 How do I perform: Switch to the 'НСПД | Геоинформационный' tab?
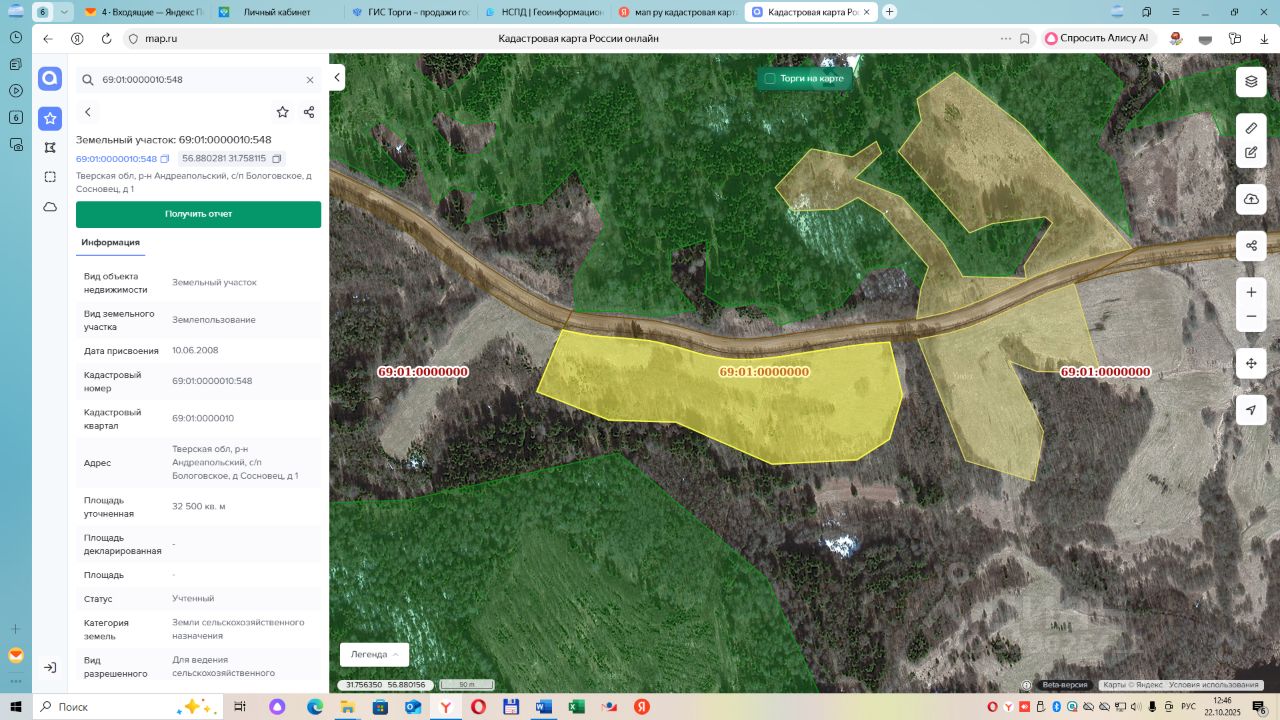point(543,12)
